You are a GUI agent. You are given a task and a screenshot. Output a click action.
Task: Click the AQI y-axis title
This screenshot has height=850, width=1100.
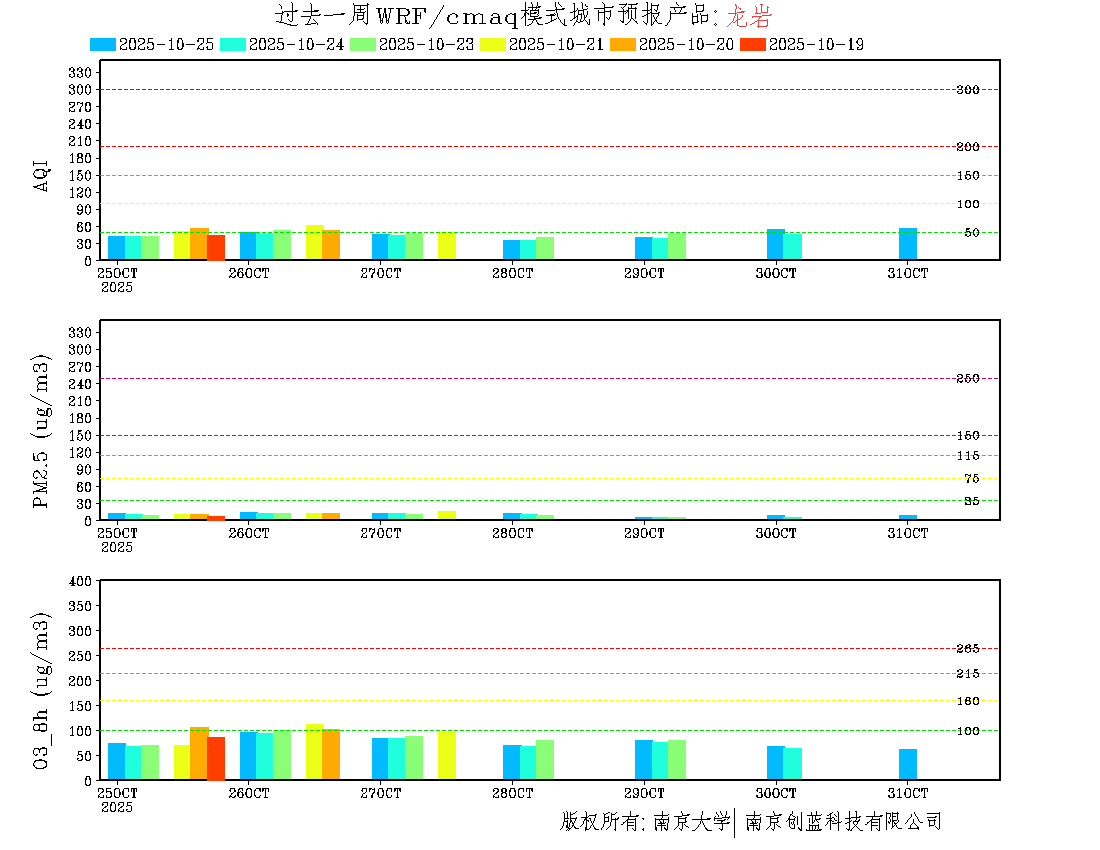(42, 175)
